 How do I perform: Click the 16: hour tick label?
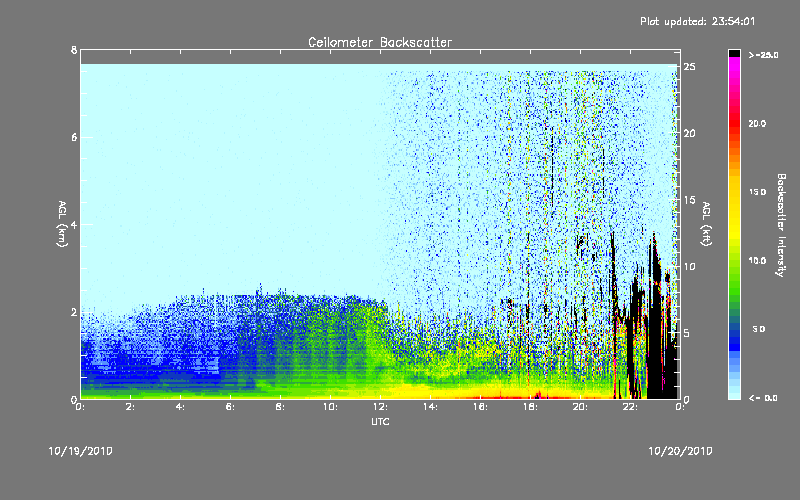pos(480,407)
